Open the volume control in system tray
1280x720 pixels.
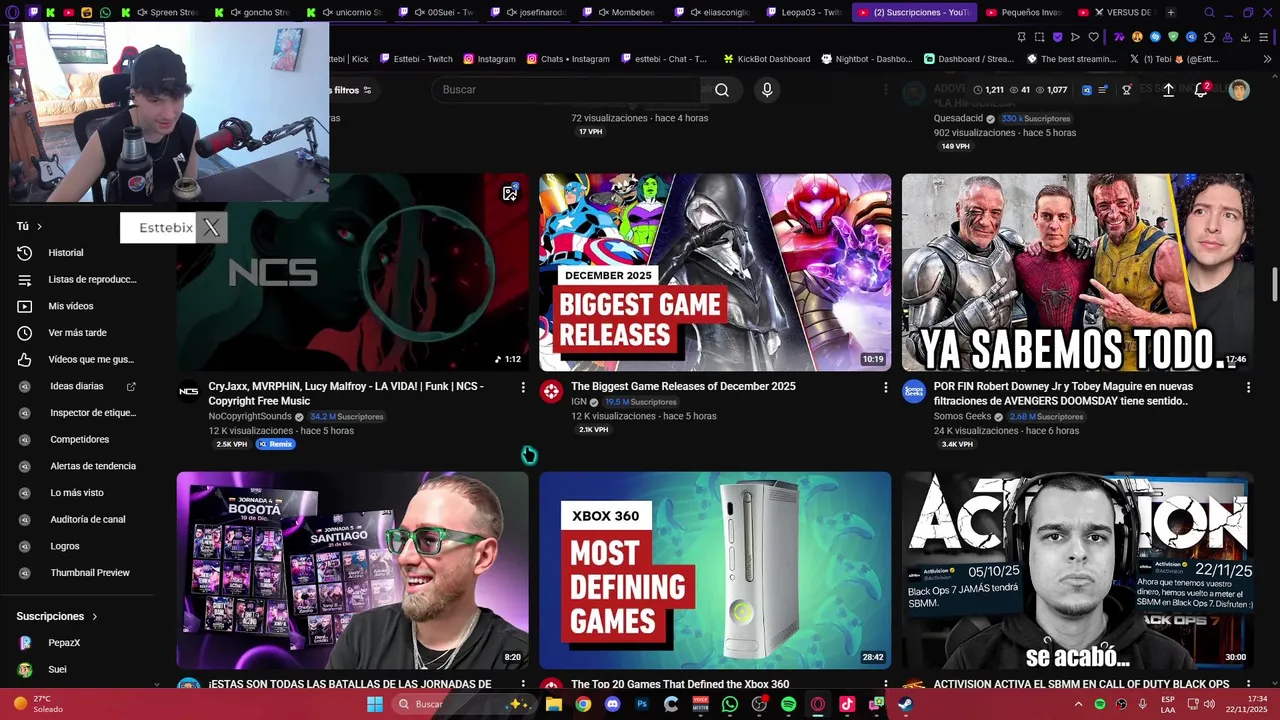[1209, 704]
